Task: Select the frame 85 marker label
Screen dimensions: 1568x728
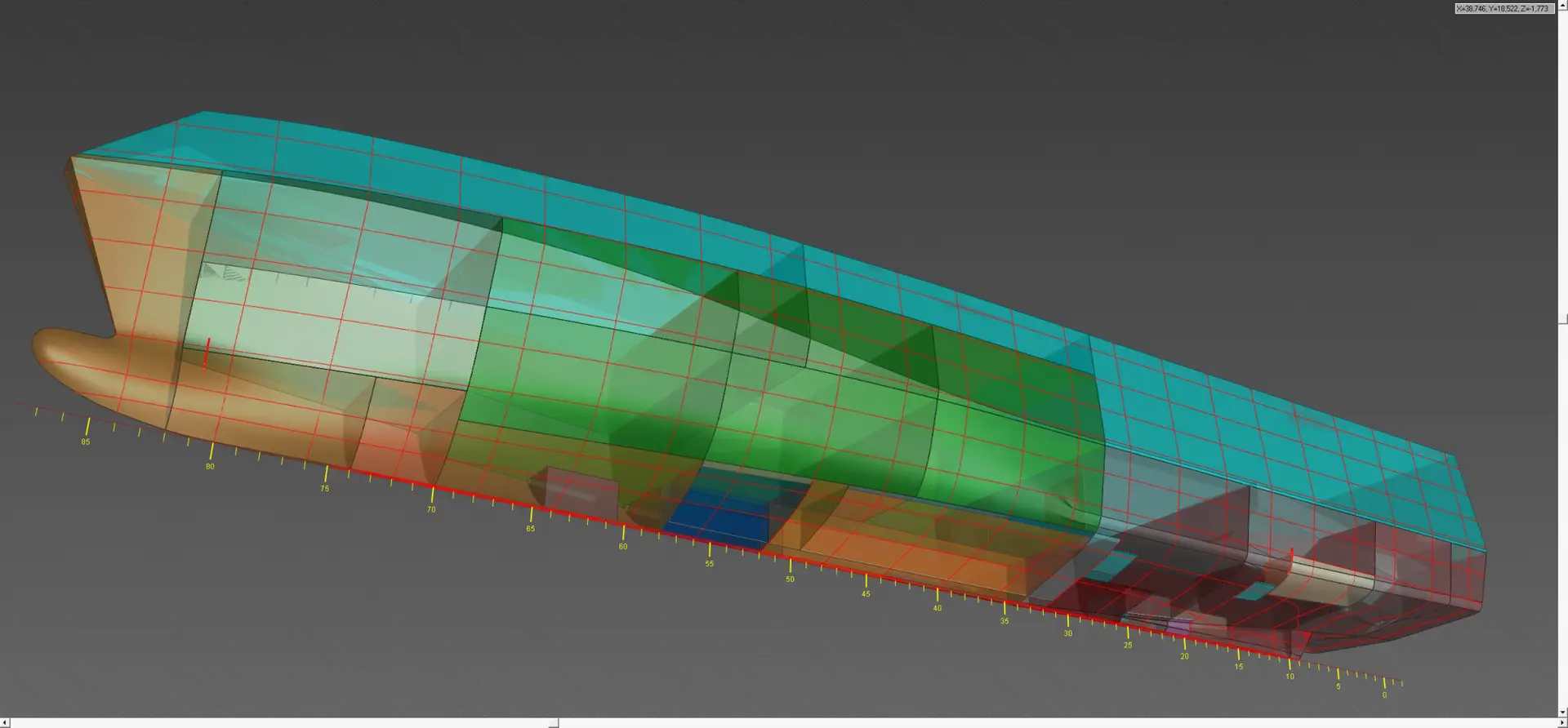Action: pos(86,442)
